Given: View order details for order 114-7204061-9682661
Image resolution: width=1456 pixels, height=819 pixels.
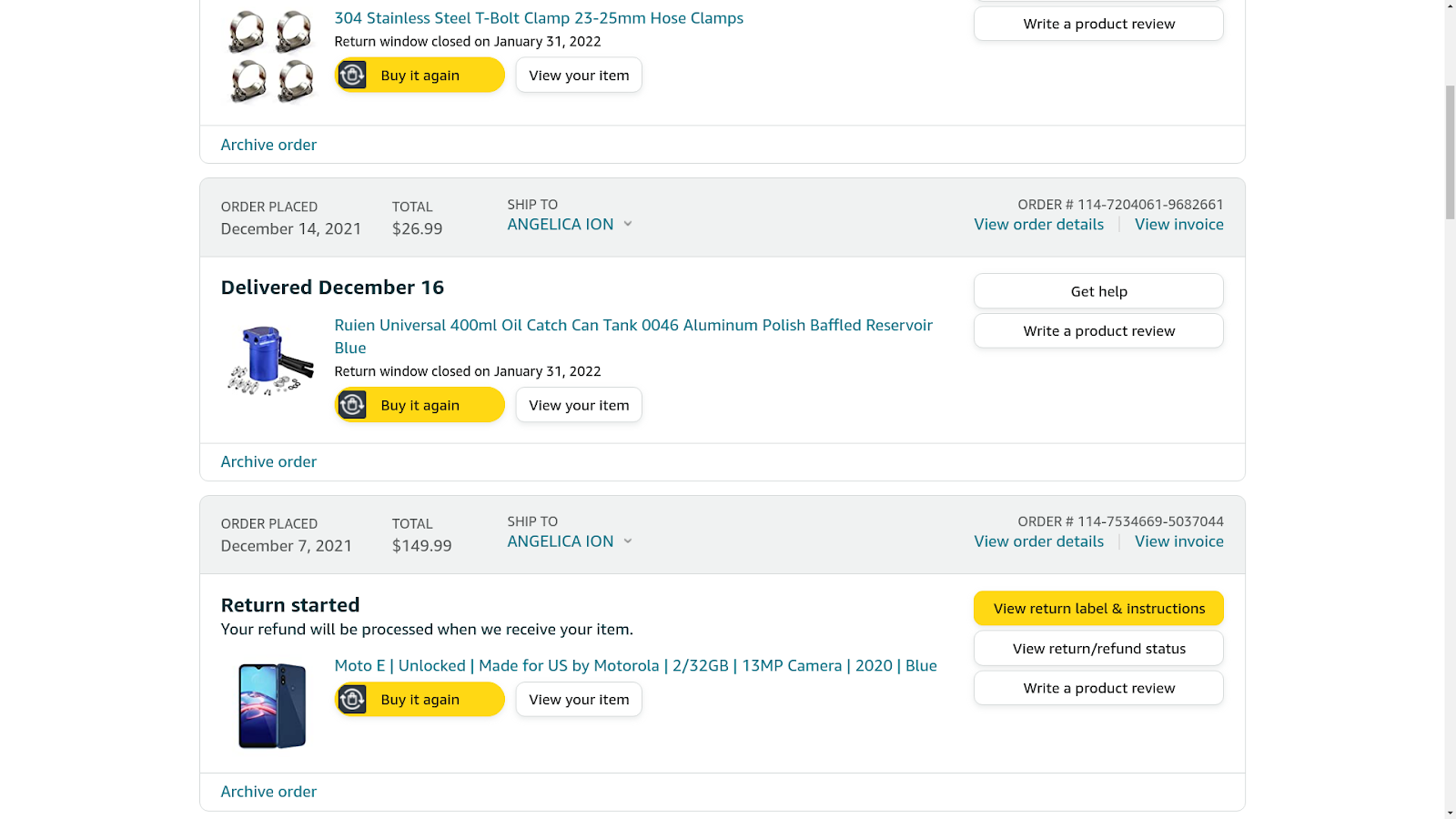Looking at the screenshot, I should (x=1038, y=224).
